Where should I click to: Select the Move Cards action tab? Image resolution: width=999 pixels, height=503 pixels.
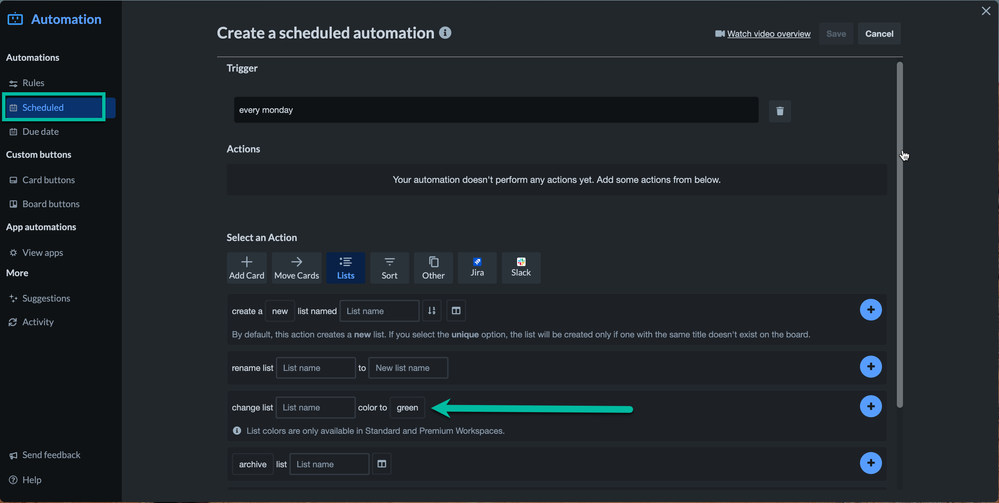(x=296, y=268)
